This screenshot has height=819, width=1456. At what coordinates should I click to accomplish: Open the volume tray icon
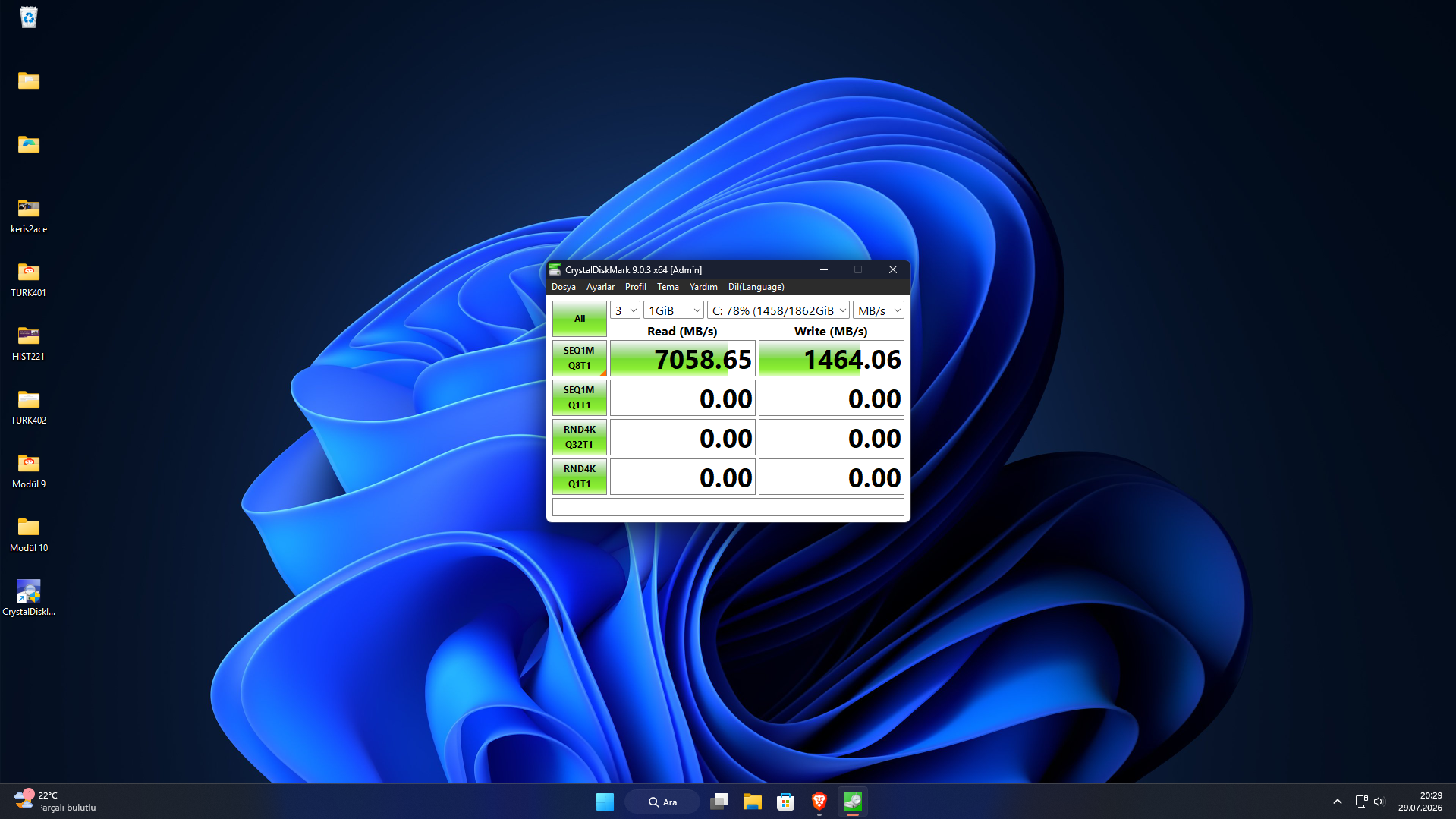point(1379,802)
